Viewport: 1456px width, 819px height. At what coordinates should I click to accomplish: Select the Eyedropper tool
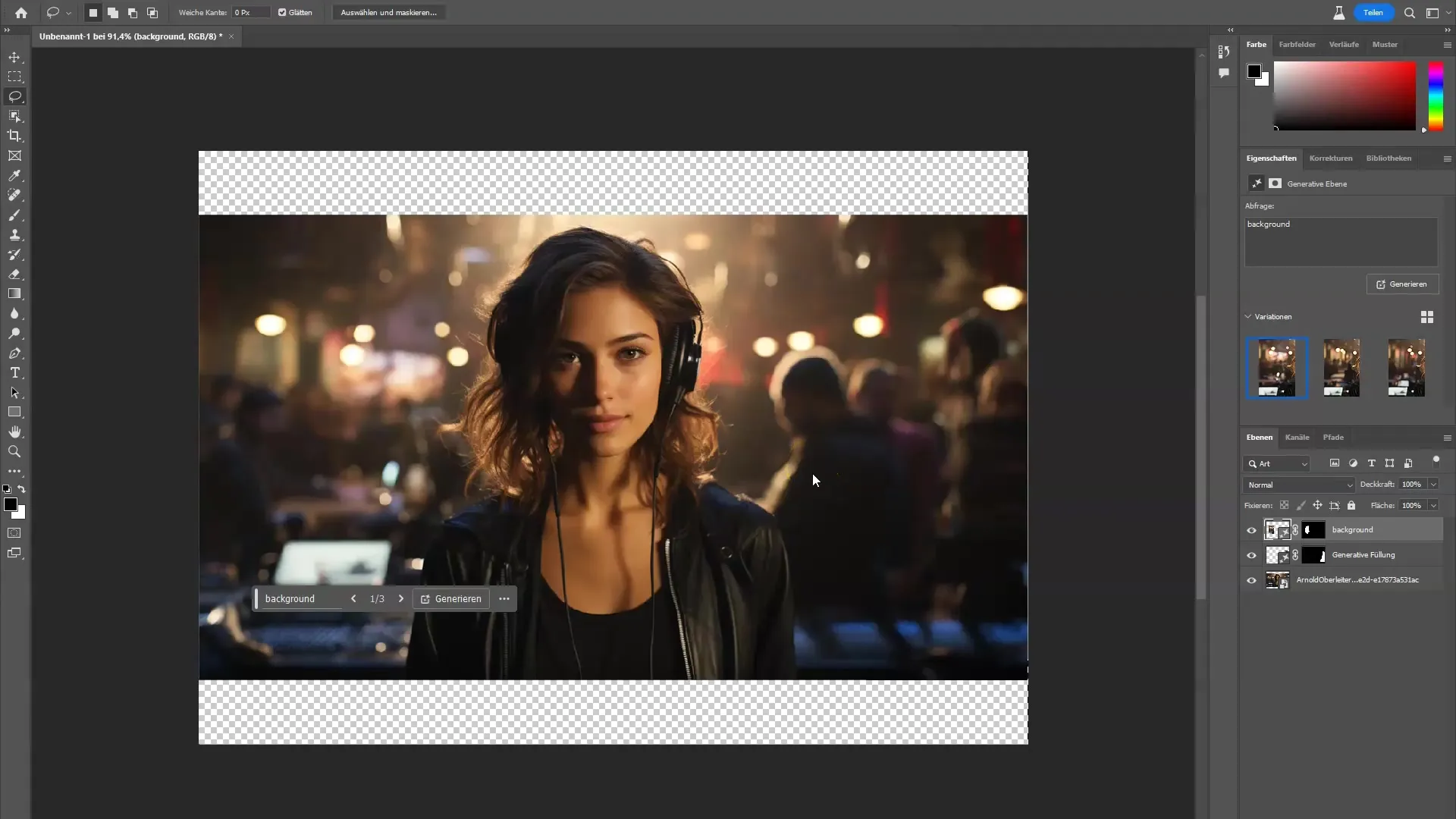14,175
